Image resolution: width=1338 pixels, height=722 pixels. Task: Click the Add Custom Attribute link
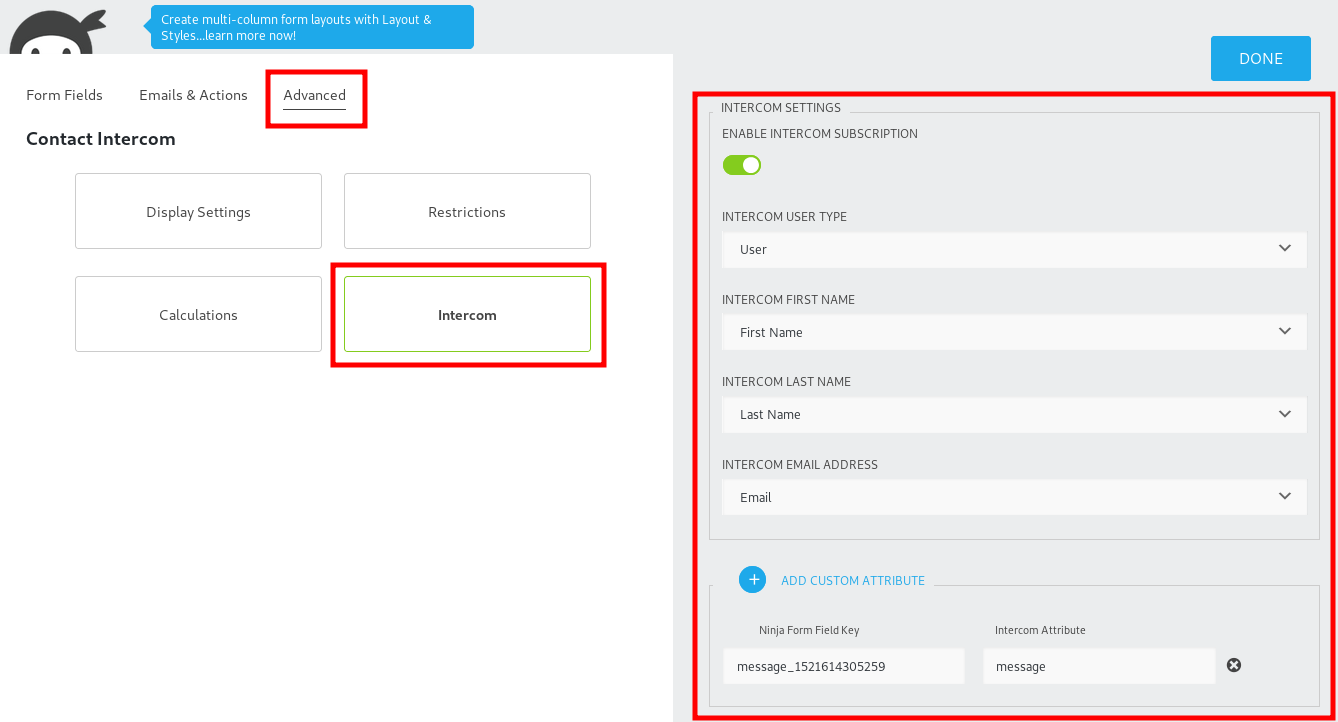[x=853, y=580]
